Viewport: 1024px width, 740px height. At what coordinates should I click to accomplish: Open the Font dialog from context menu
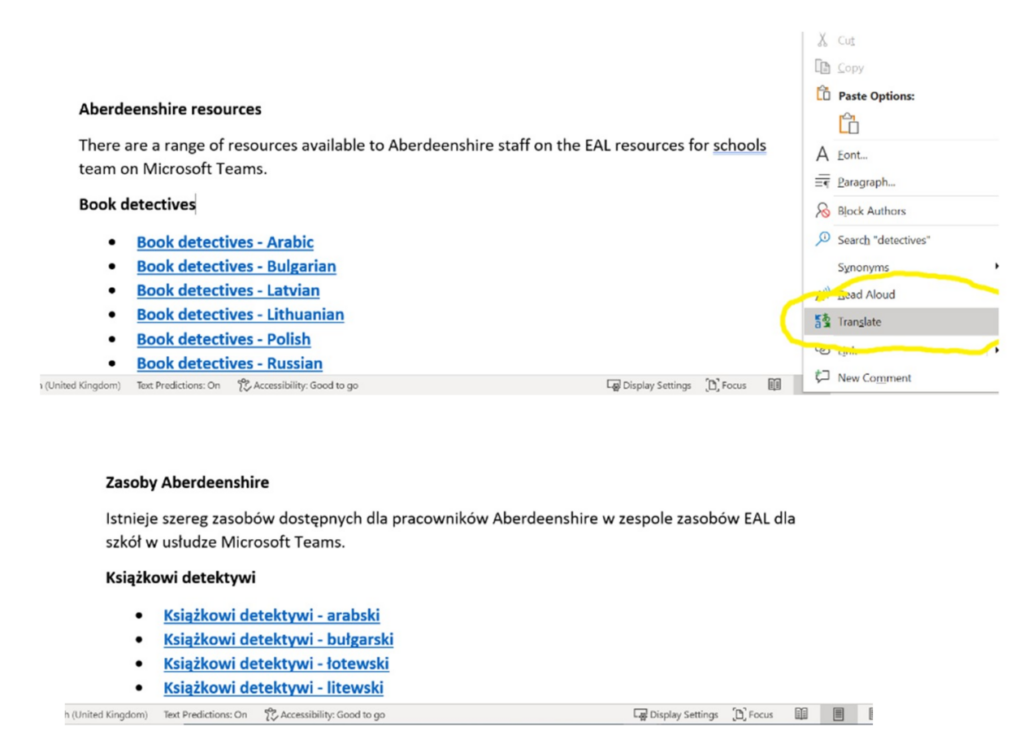pos(852,155)
